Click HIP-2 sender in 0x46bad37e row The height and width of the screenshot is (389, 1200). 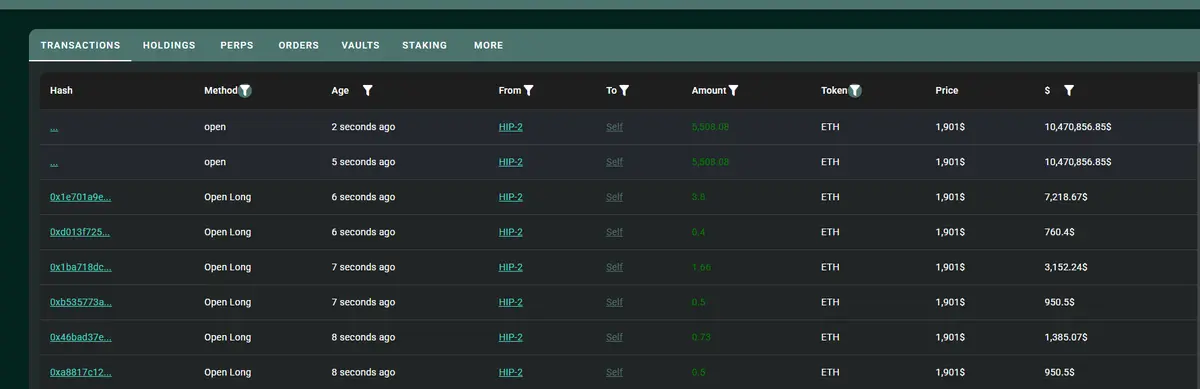click(511, 337)
